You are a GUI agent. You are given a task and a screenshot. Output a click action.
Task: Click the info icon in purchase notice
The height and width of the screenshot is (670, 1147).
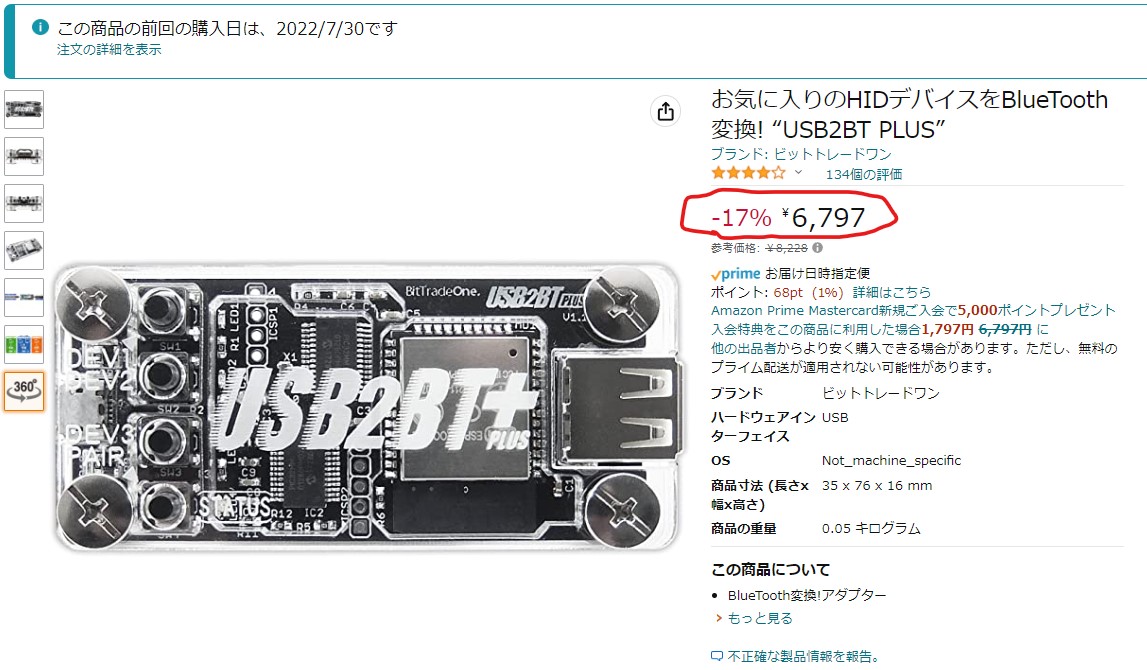pyautogui.click(x=40, y=27)
